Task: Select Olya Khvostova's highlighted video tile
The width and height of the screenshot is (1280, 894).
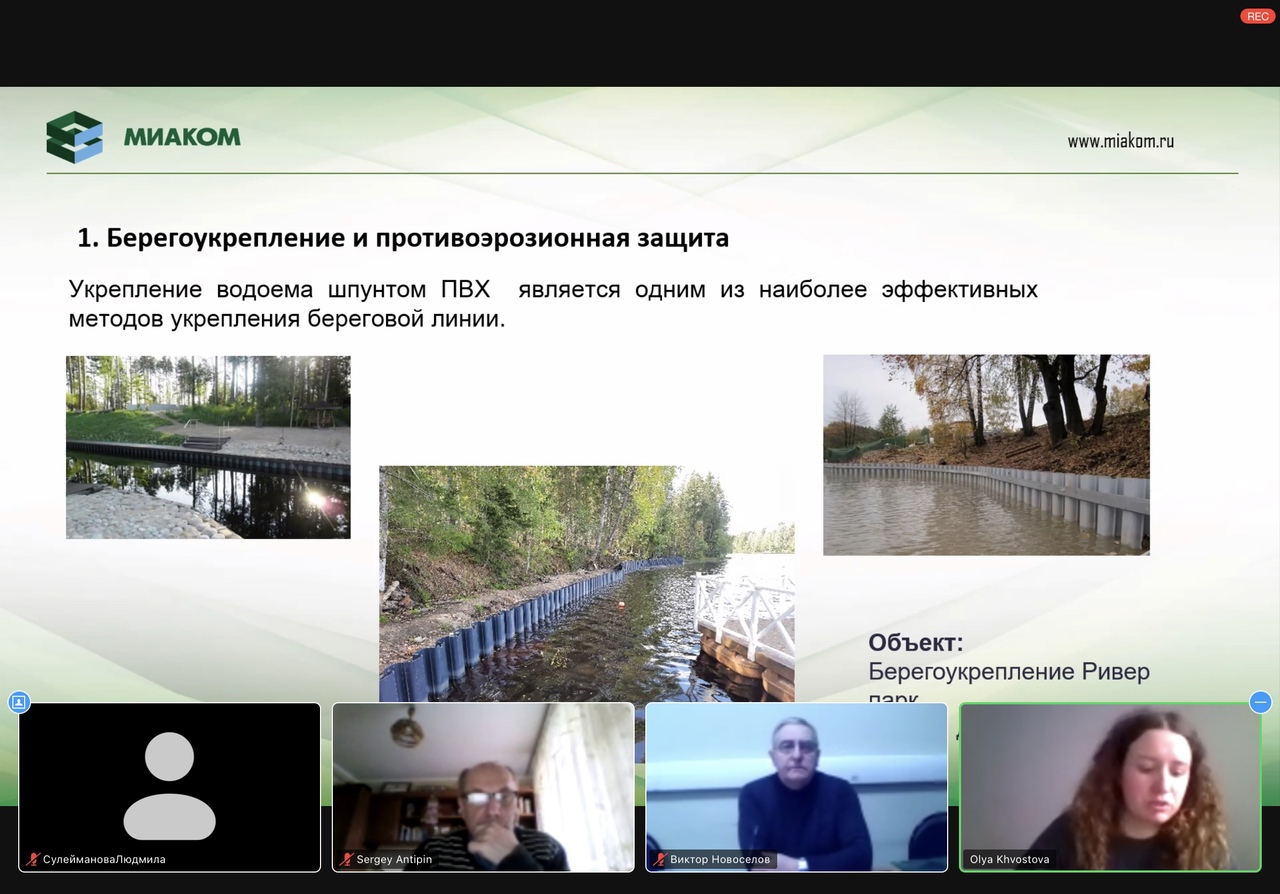Action: pos(1110,787)
